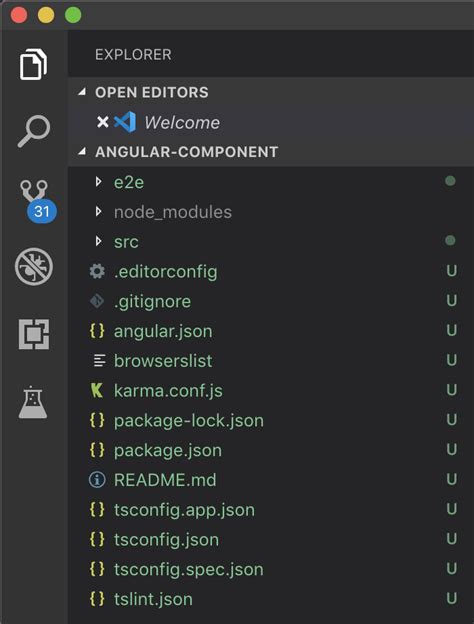Click the braces icon of tsconfig.json
The width and height of the screenshot is (474, 624).
[97, 540]
